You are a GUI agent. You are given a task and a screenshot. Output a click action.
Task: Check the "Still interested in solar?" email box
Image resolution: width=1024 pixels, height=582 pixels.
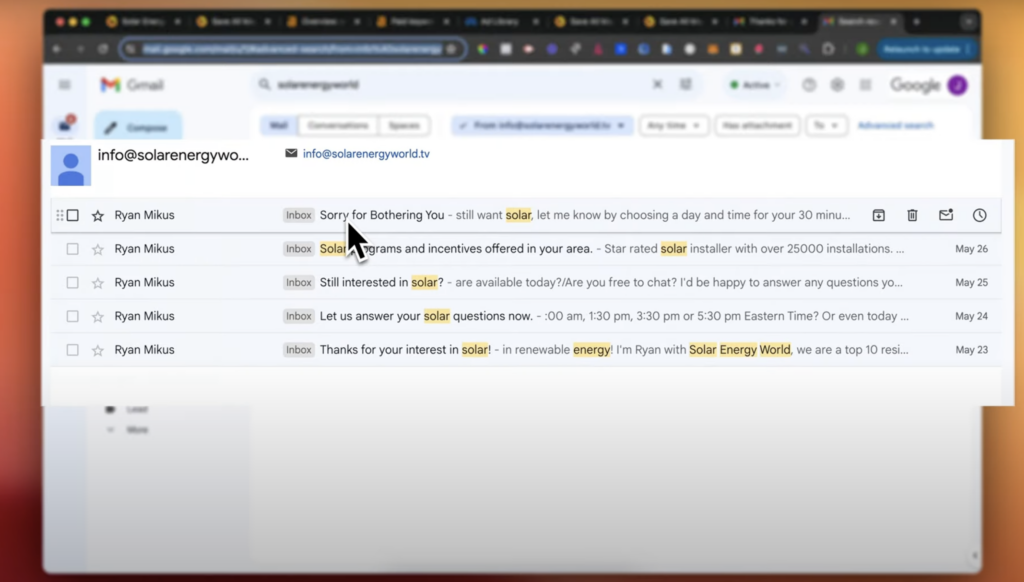pyautogui.click(x=73, y=283)
